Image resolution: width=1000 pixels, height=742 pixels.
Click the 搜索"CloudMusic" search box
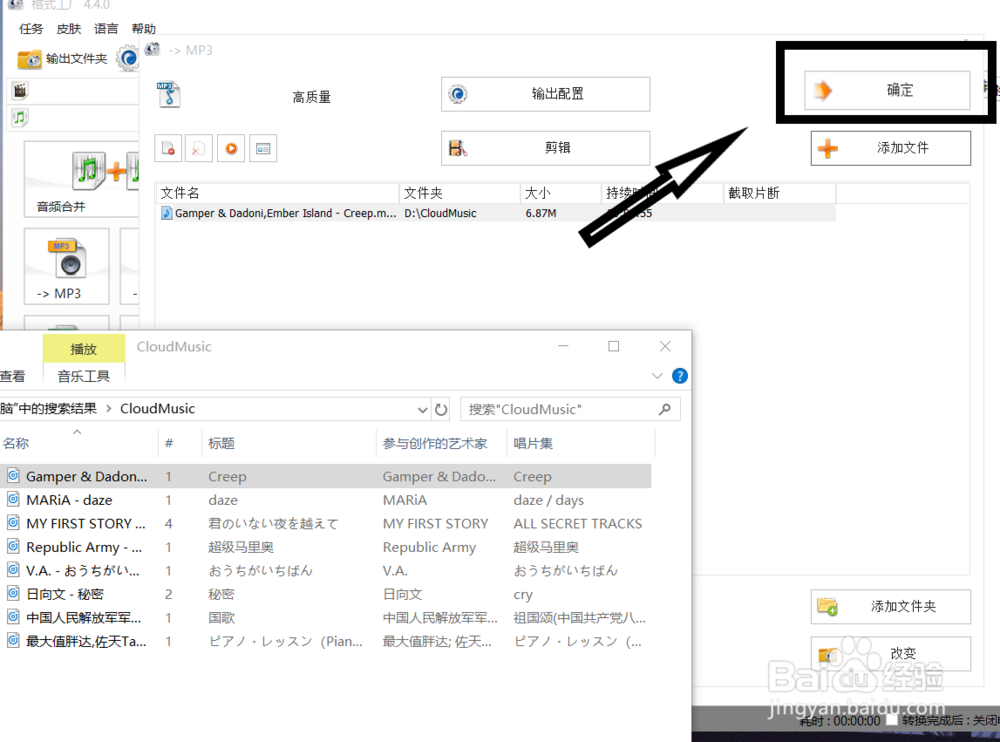click(570, 409)
